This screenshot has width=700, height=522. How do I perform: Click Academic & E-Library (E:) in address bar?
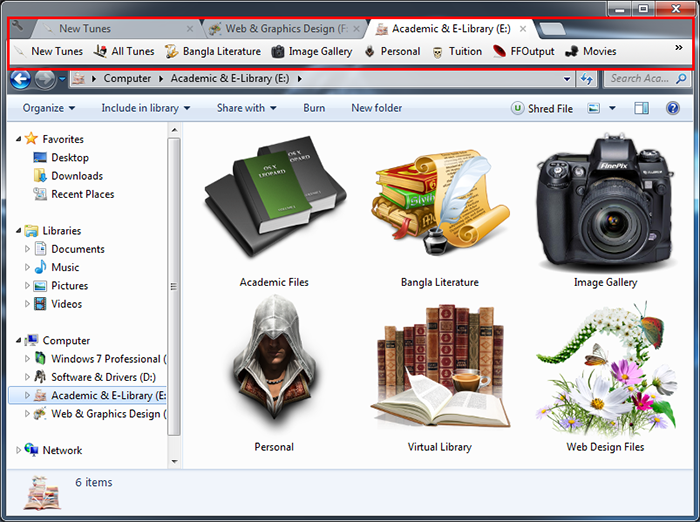click(x=230, y=79)
